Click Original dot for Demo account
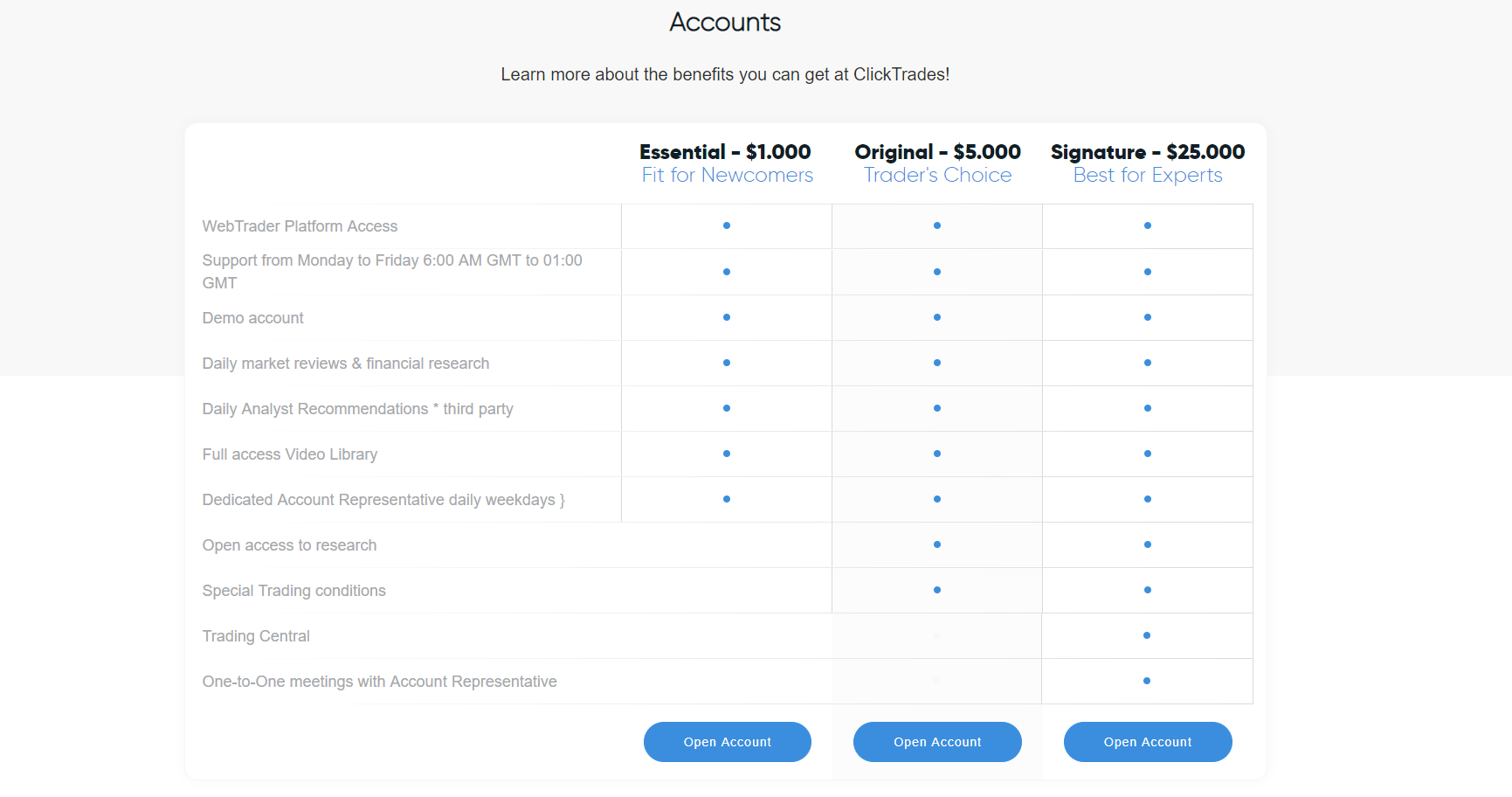The height and width of the screenshot is (797, 1512). (937, 317)
